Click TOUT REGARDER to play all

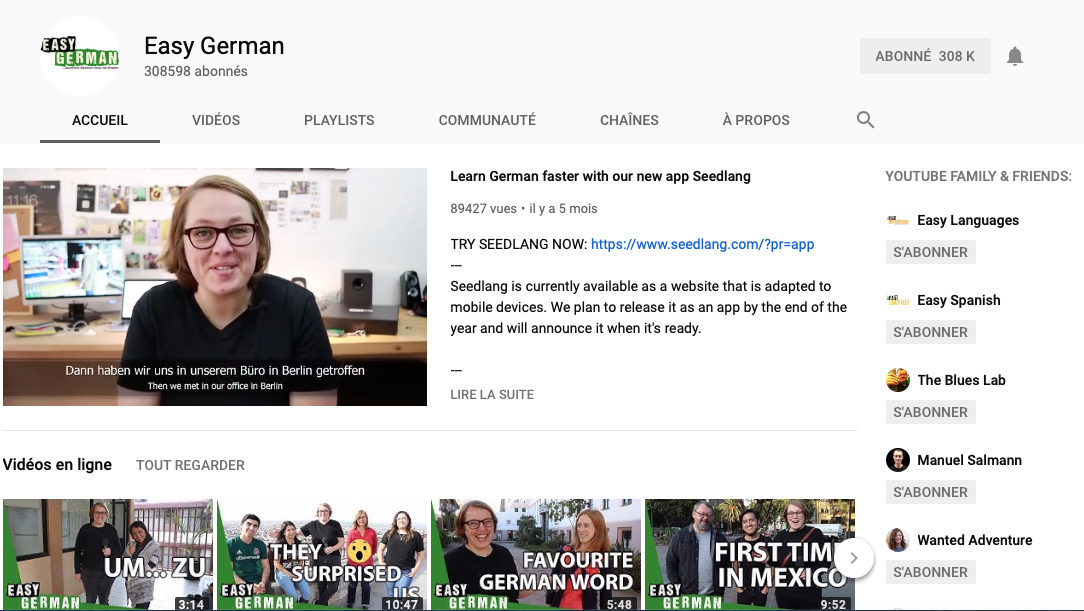[190, 465]
